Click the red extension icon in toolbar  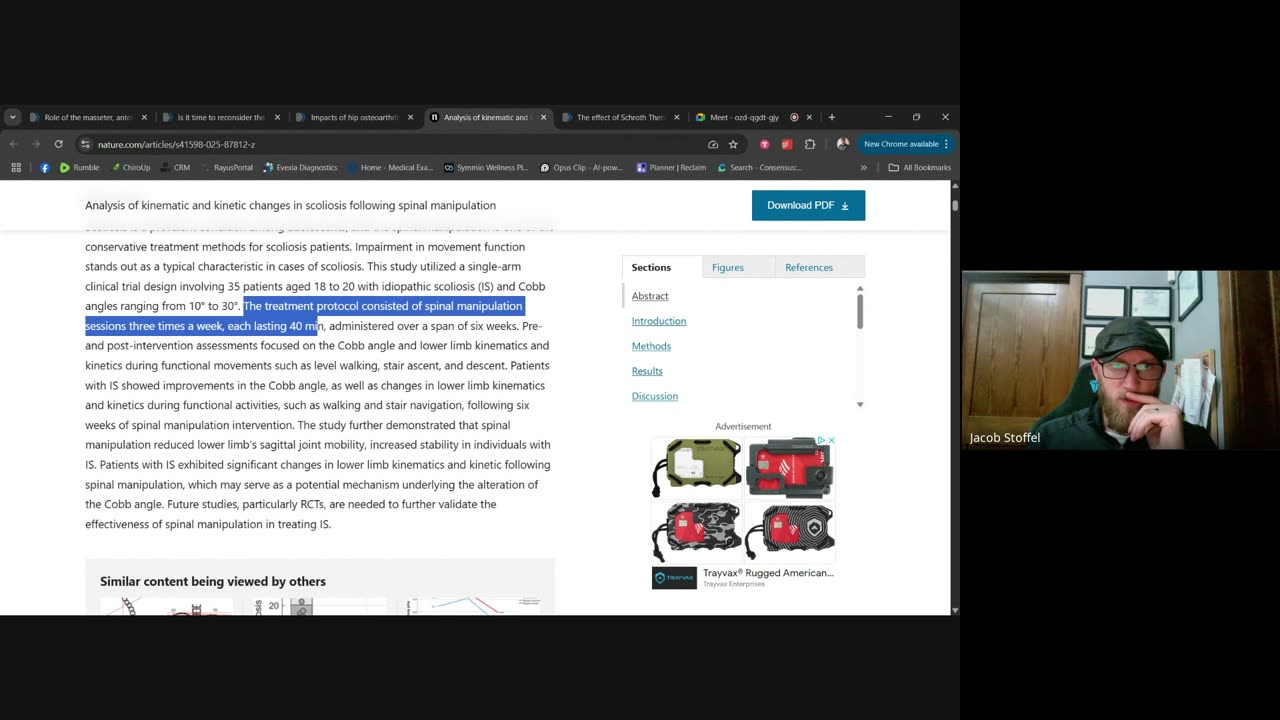(x=787, y=144)
